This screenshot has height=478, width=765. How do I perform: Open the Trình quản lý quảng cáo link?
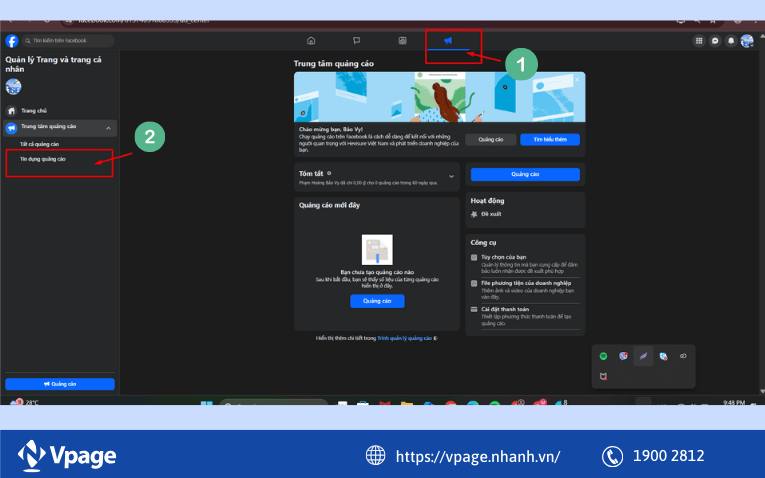pos(404,338)
